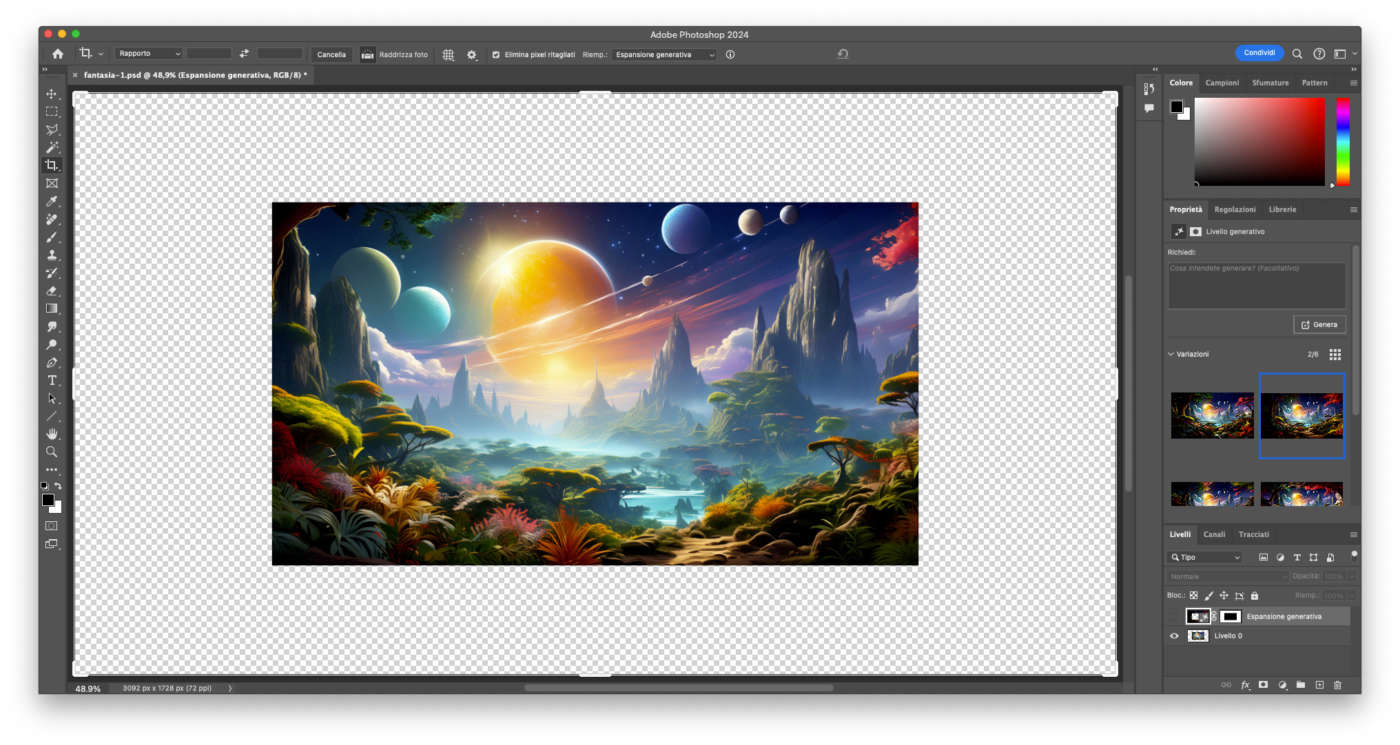Select the Hand tool
This screenshot has width=1400, height=745.
pos(52,434)
